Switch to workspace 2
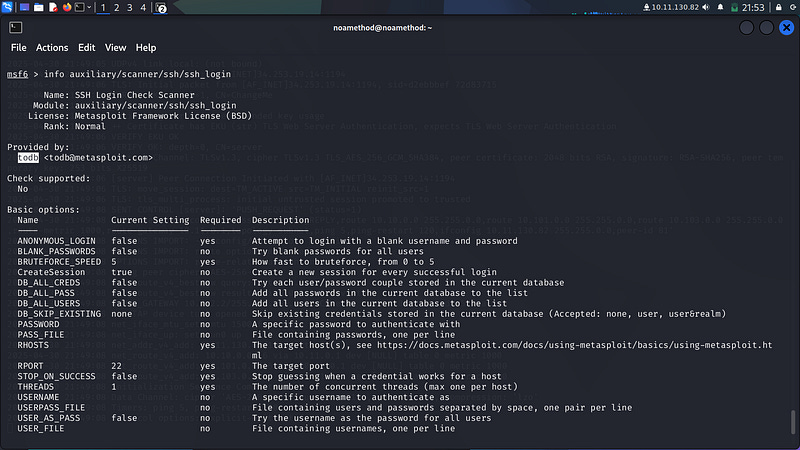The height and width of the screenshot is (450, 800). pyautogui.click(x=116, y=8)
